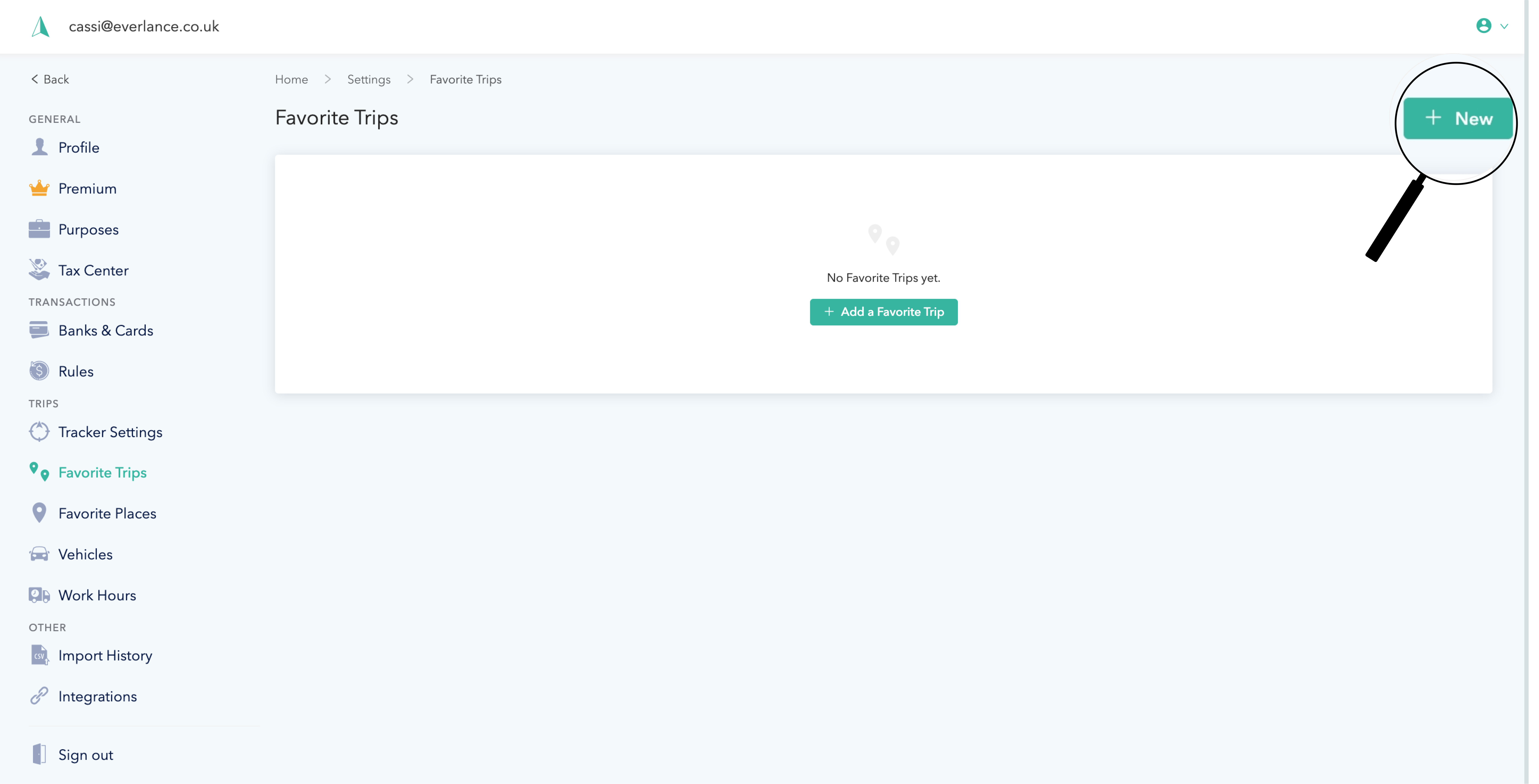Go to Banks & Cards
Viewport: 1539px width, 784px height.
point(106,331)
